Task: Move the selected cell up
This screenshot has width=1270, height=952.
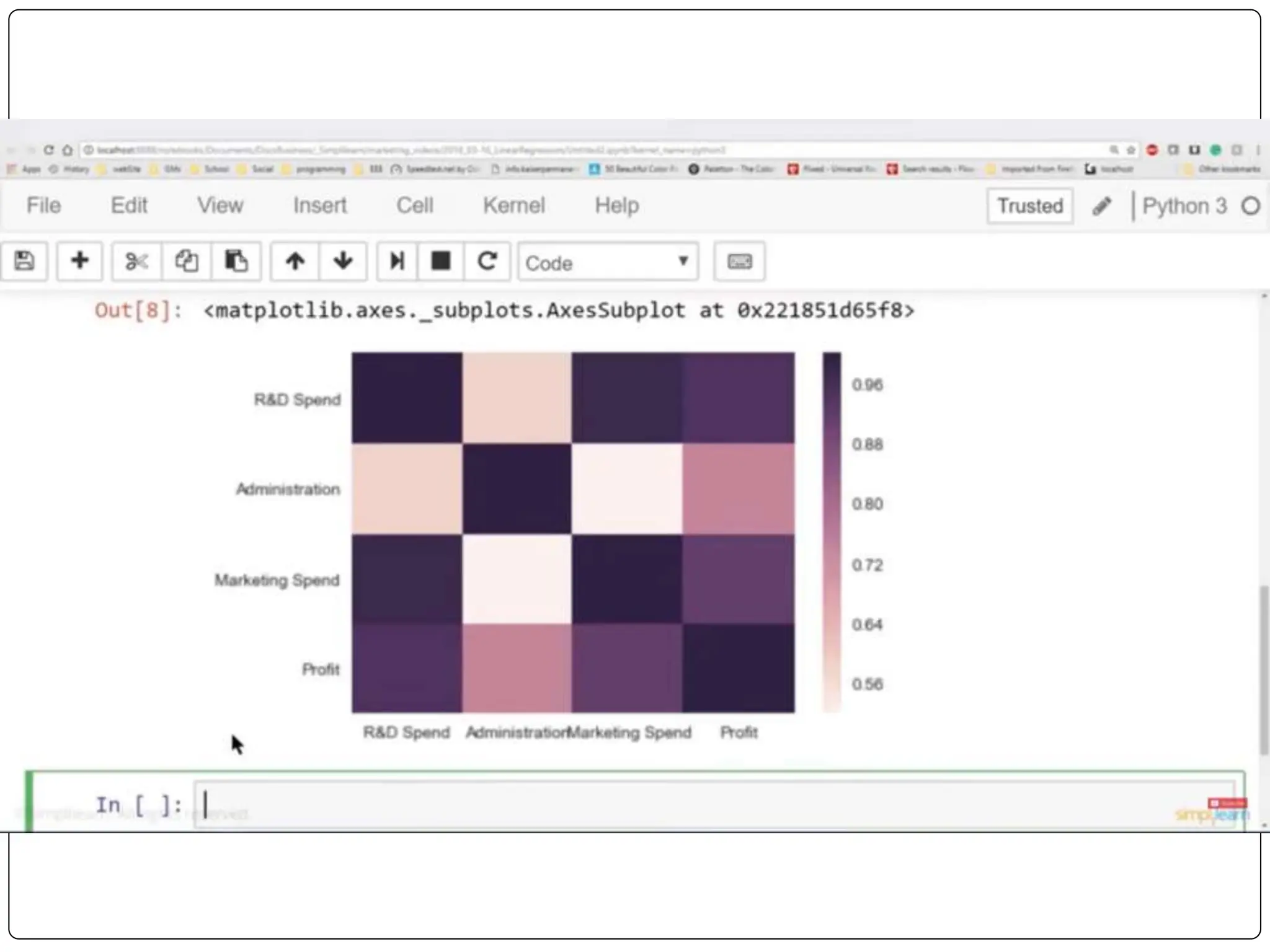Action: (x=295, y=262)
